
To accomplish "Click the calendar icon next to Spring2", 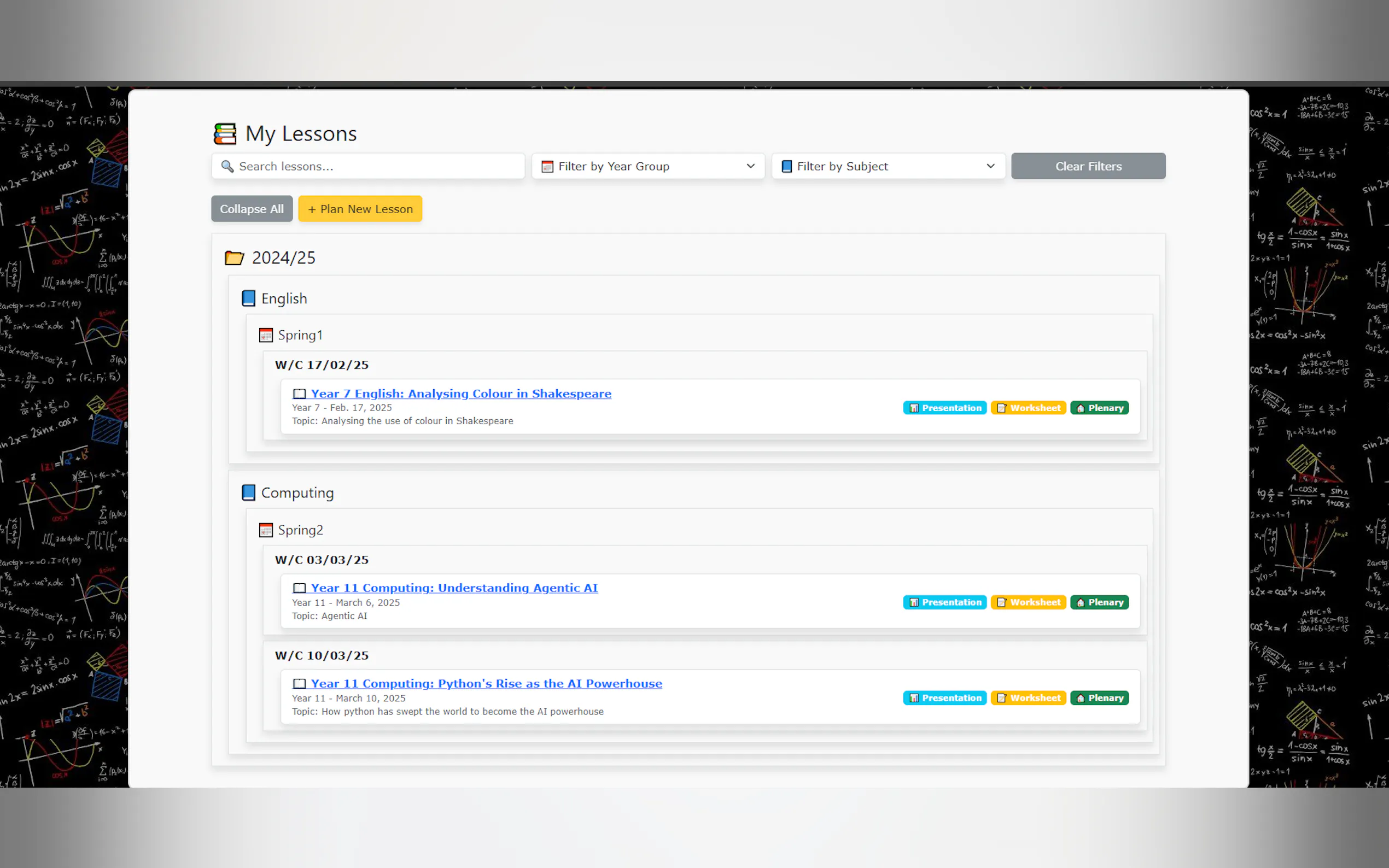I will click(x=266, y=530).
